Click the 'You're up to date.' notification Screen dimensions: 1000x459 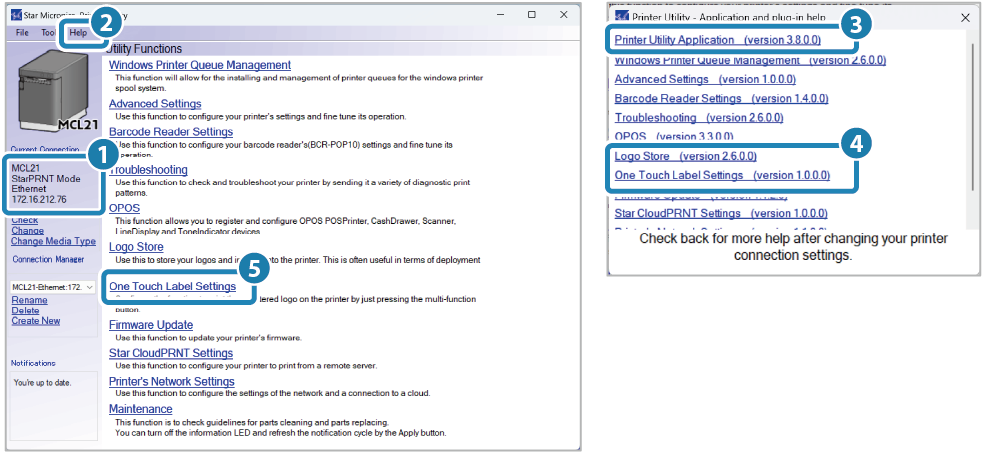(x=43, y=383)
